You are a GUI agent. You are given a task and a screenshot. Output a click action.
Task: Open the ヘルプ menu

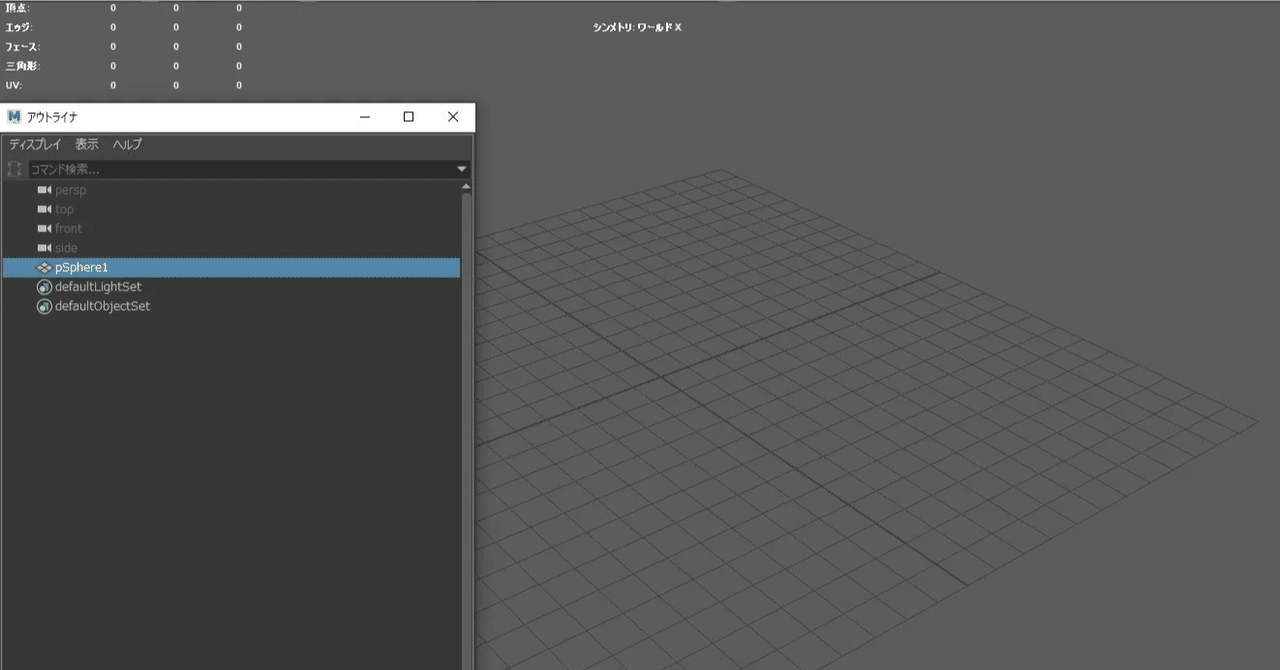pos(126,144)
